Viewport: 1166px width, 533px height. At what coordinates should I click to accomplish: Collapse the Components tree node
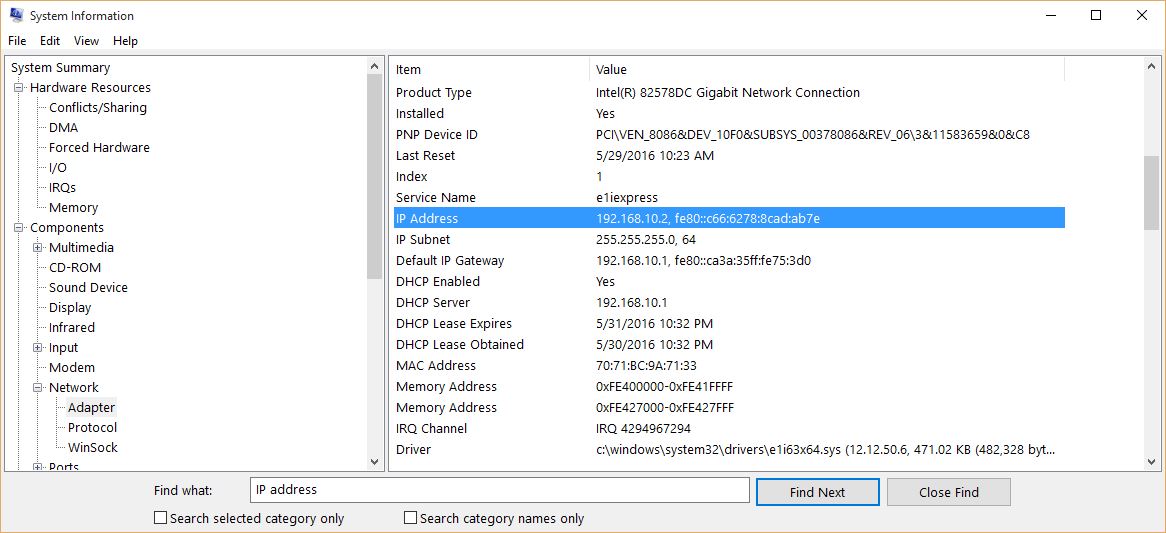[x=19, y=227]
